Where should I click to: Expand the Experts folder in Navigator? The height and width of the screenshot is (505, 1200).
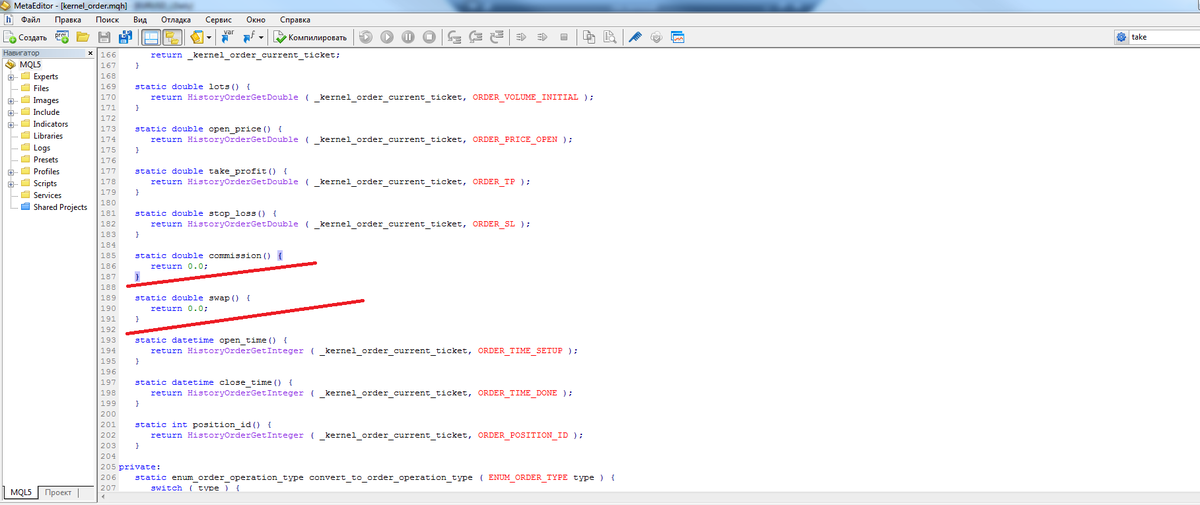click(x=10, y=76)
